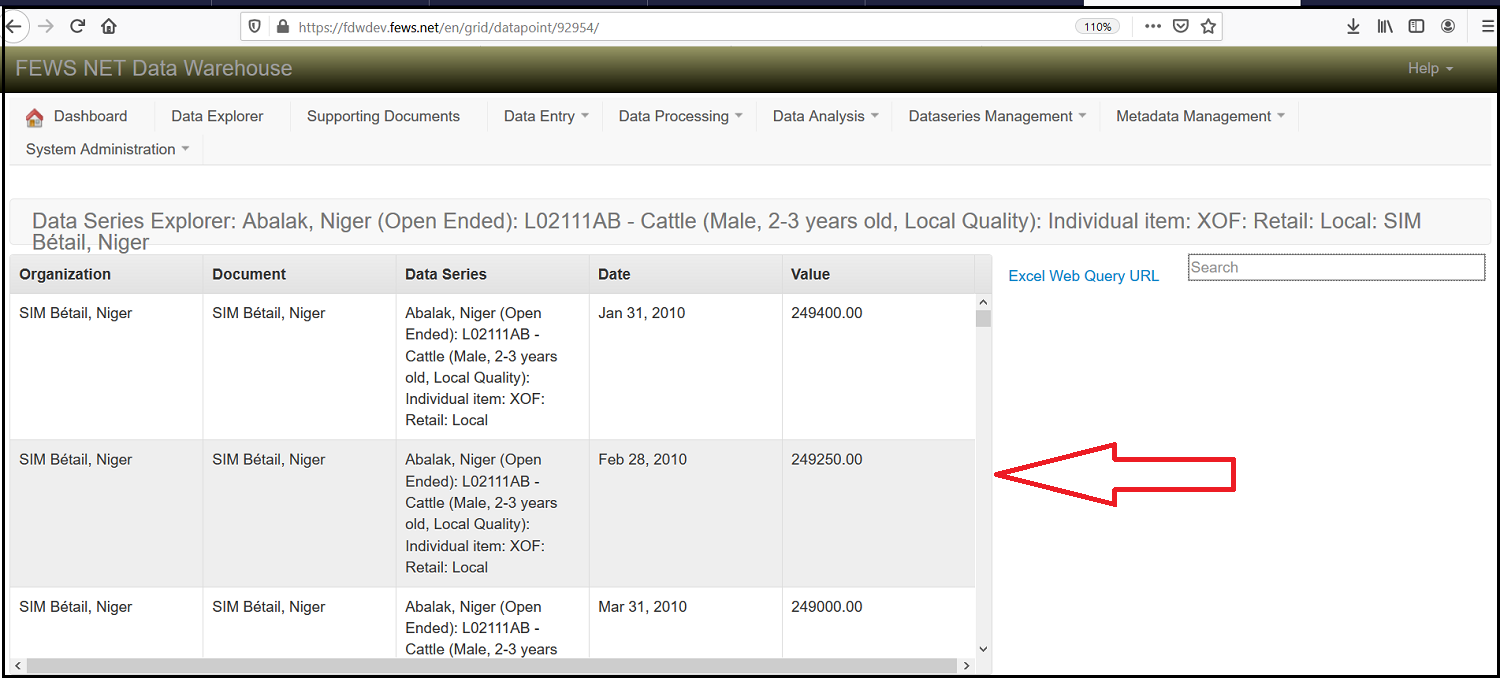
Task: Open the hamburger application menu
Action: pyautogui.click(x=1487, y=27)
